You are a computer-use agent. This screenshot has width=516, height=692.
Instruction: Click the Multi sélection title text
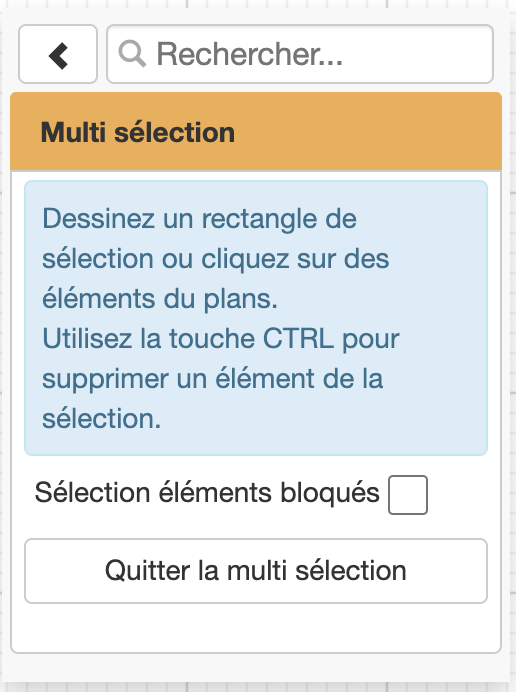tap(138, 132)
